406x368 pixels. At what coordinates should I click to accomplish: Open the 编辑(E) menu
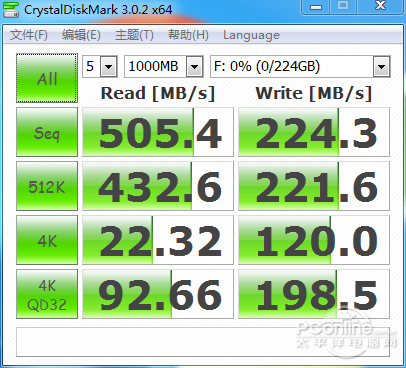tap(81, 35)
